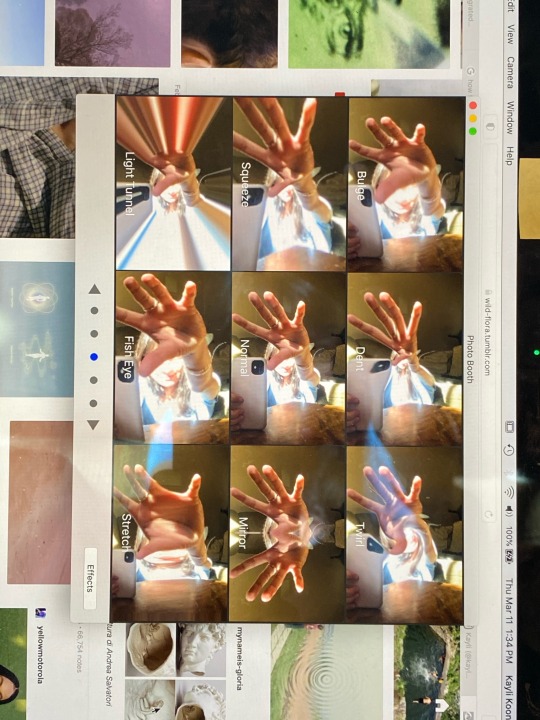Open the blue astral figure Tumblr image
Screen dimensions: 540x720
[37, 329]
